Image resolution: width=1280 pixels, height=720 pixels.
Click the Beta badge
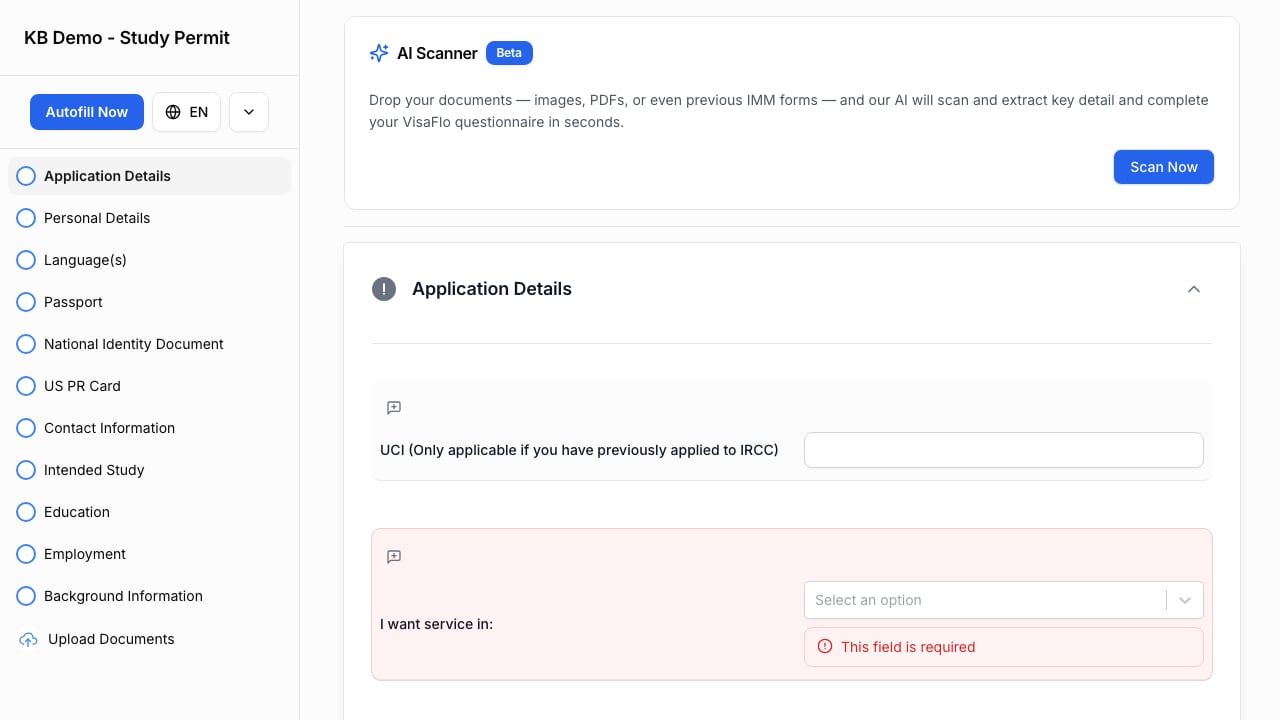point(509,53)
